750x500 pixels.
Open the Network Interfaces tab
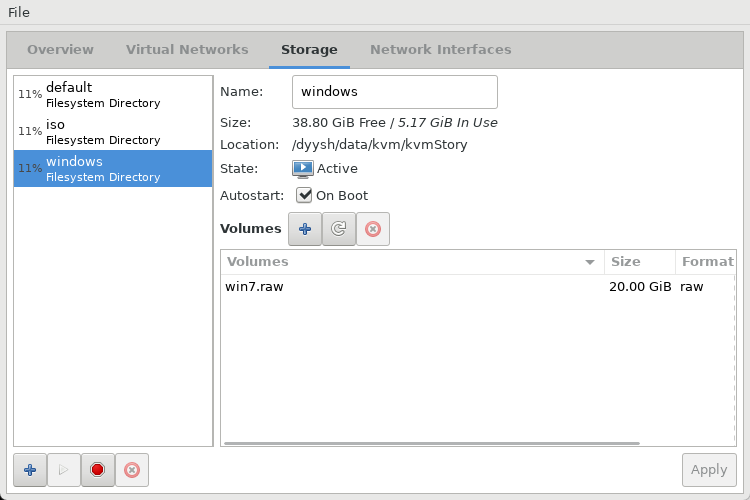(441, 50)
